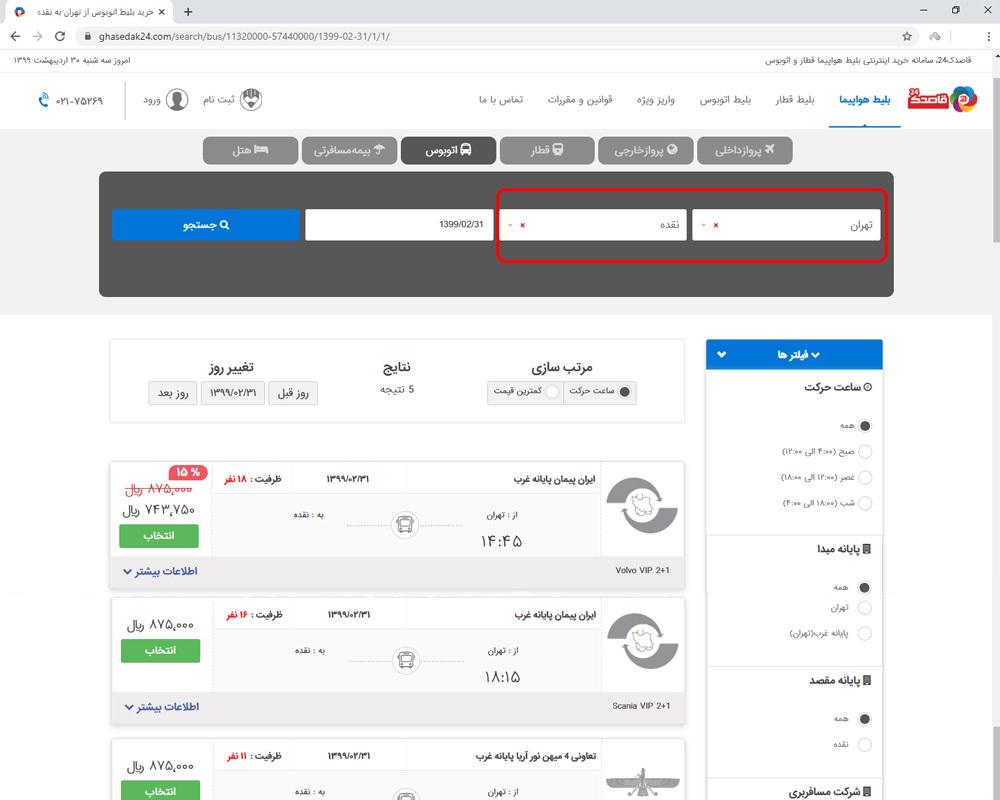Image resolution: width=1000 pixels, height=800 pixels.
Task: Select morning صبح departure time filter
Action: 865,452
